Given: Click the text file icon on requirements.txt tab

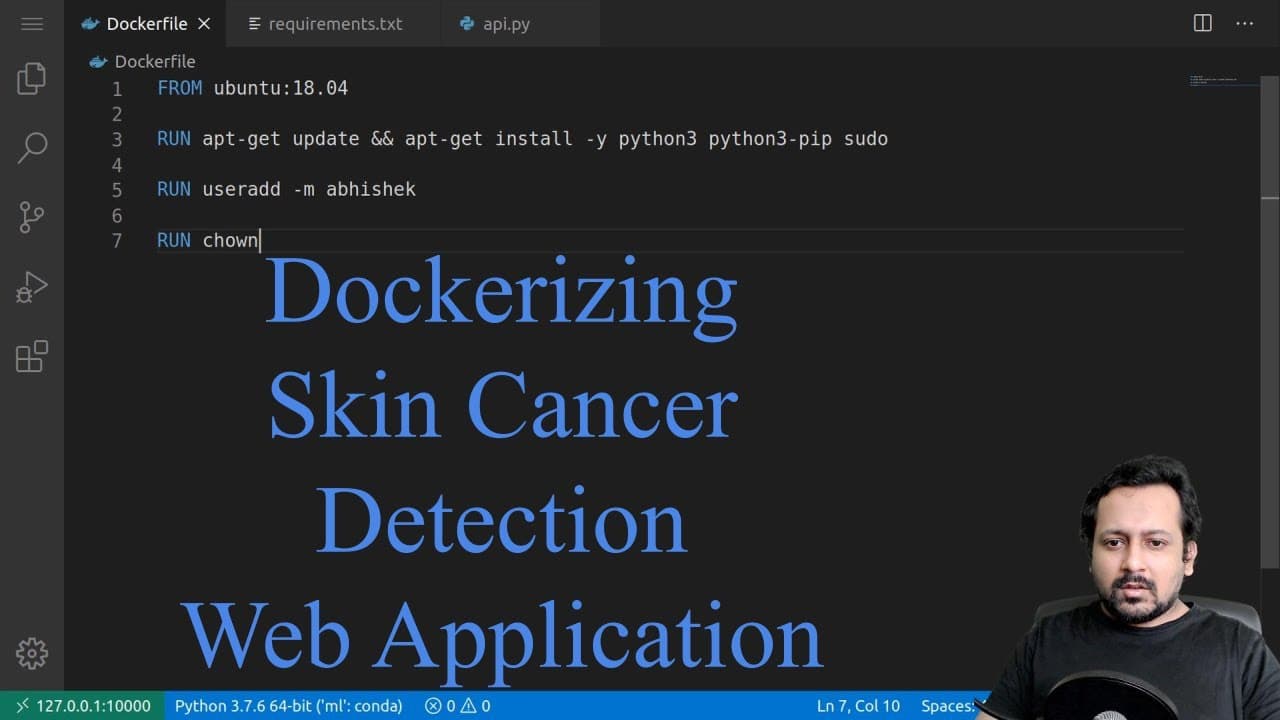Looking at the screenshot, I should pyautogui.click(x=254, y=24).
